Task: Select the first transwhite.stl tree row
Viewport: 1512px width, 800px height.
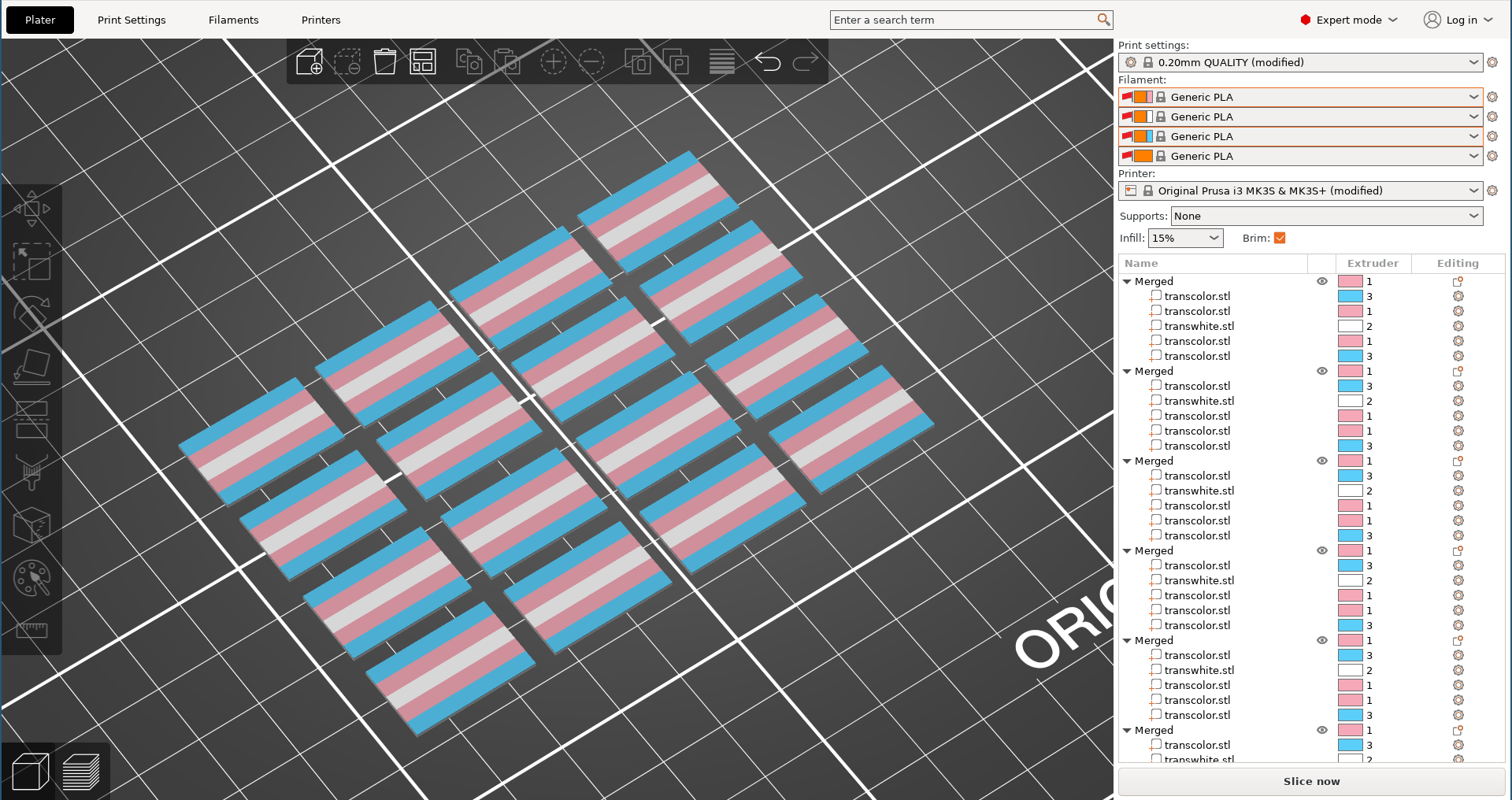Action: click(x=1199, y=326)
